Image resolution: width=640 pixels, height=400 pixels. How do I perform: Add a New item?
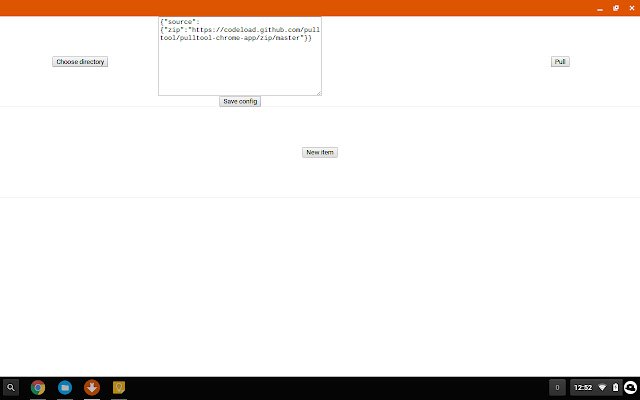[320, 152]
